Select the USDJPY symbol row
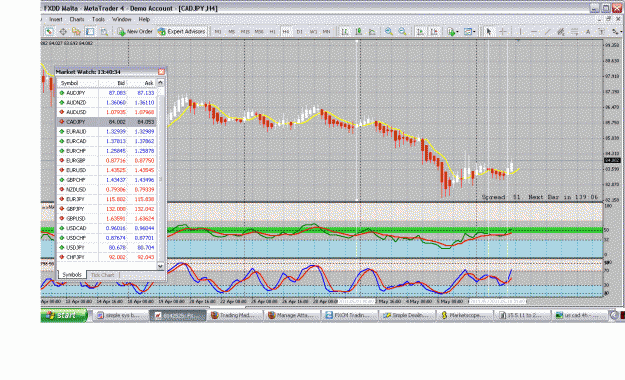The height and width of the screenshot is (380, 625). click(x=107, y=248)
